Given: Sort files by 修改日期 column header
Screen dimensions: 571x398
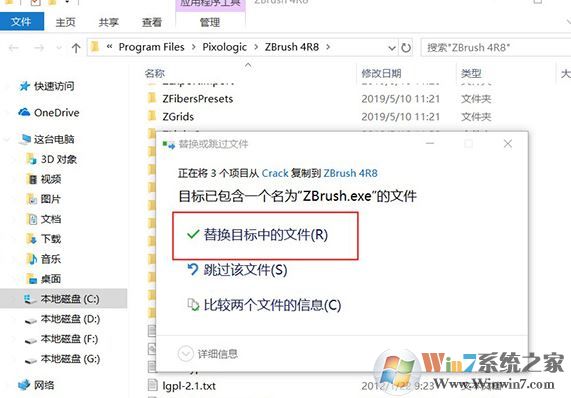Looking at the screenshot, I should (381, 74).
